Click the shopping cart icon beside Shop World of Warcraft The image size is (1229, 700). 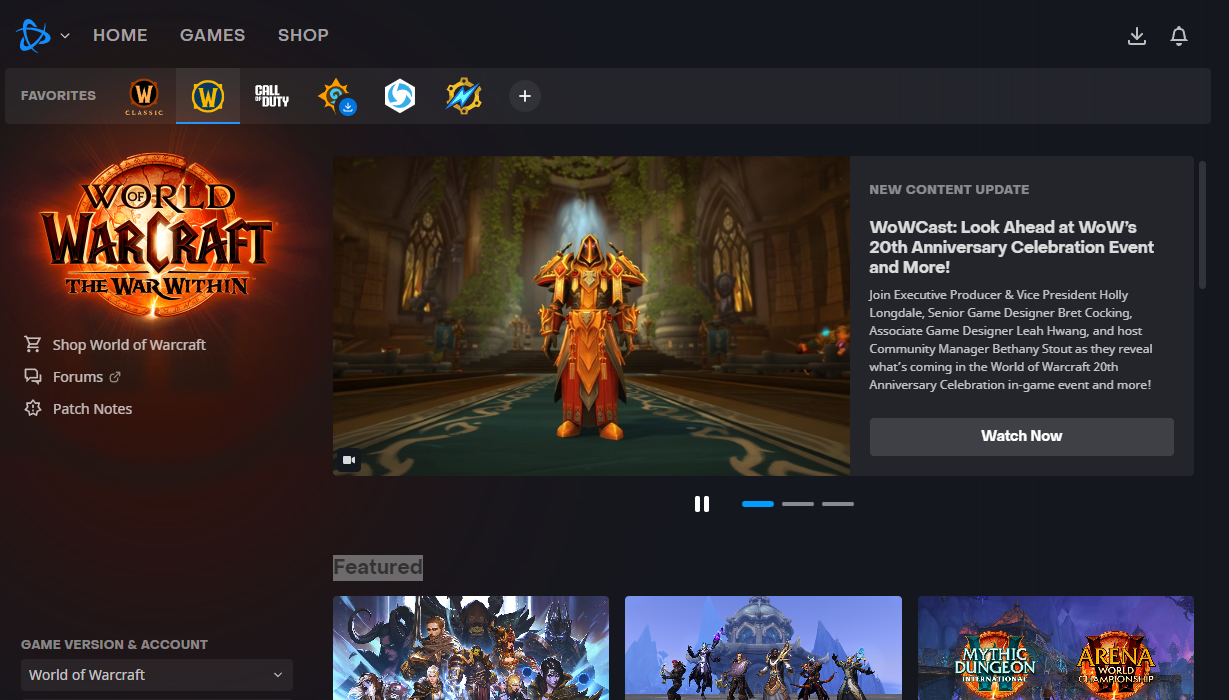pyautogui.click(x=33, y=344)
